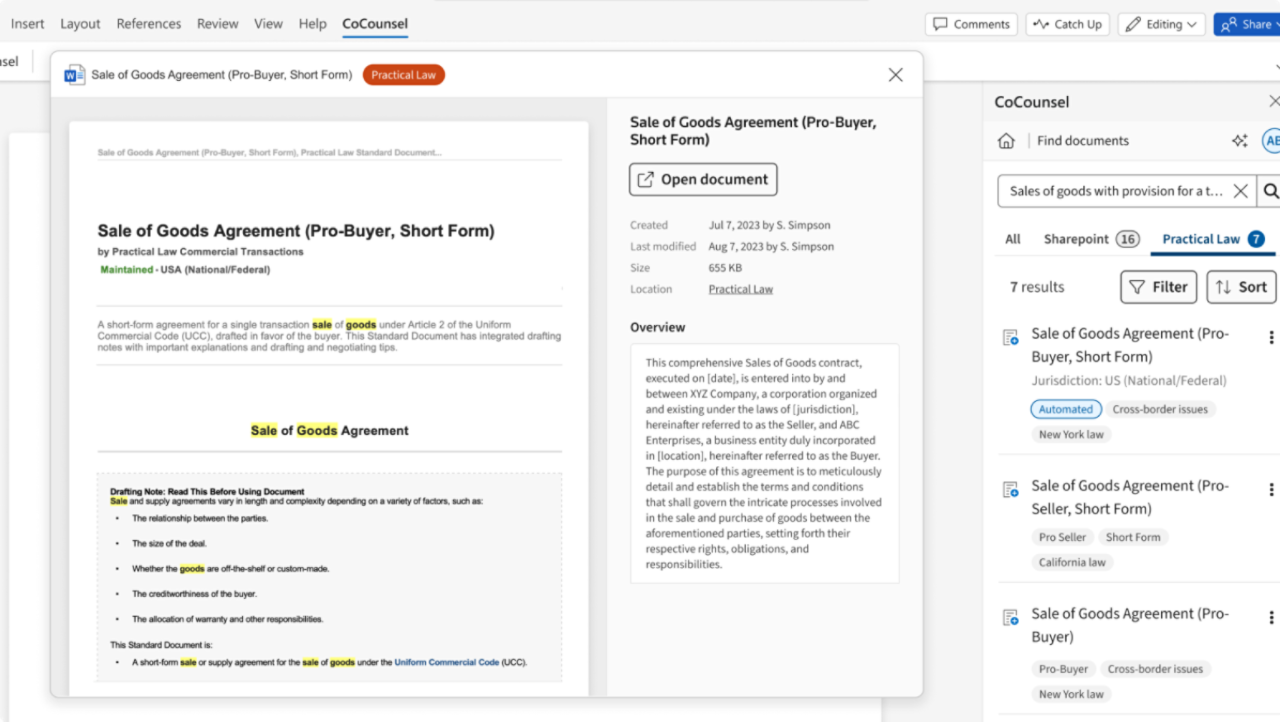Open Sale of Goods Agreement (Pro-Seller, Short Form) result
The height and width of the screenshot is (722, 1280).
1130,497
